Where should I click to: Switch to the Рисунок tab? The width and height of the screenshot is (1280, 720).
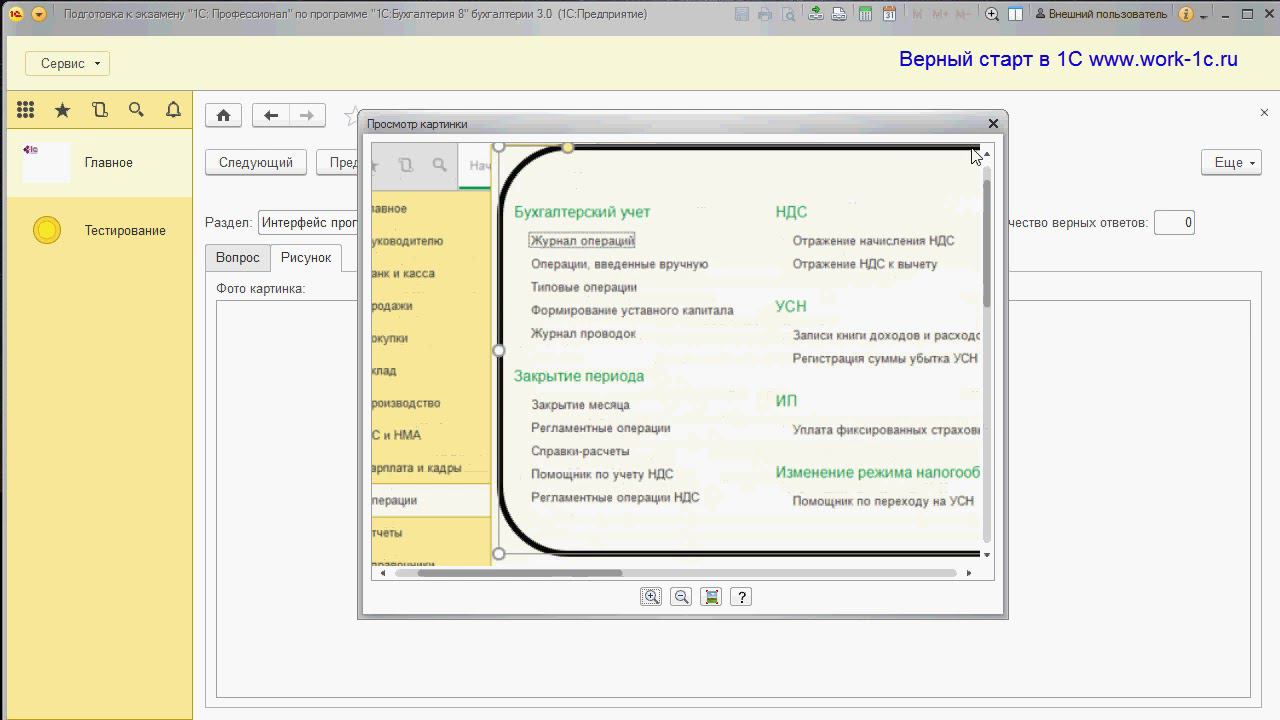pyautogui.click(x=306, y=257)
